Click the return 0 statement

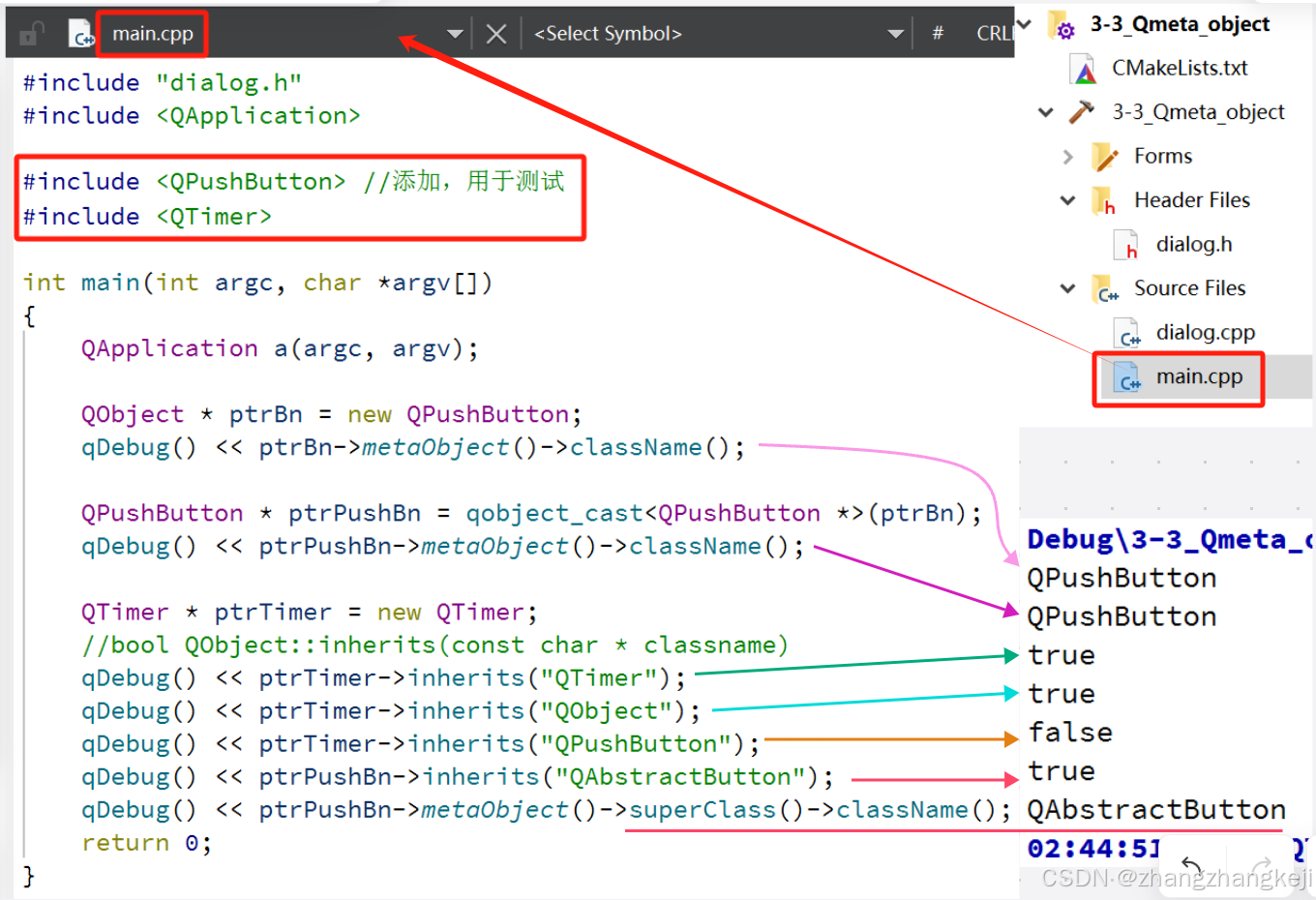[146, 843]
